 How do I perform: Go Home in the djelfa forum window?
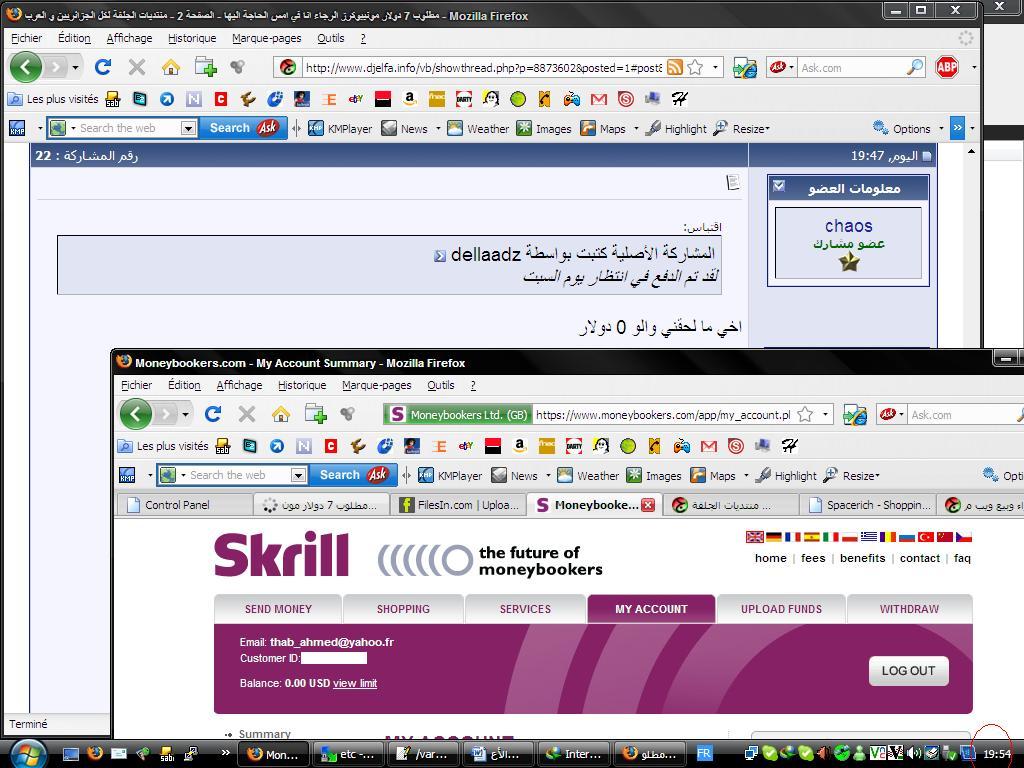(170, 67)
